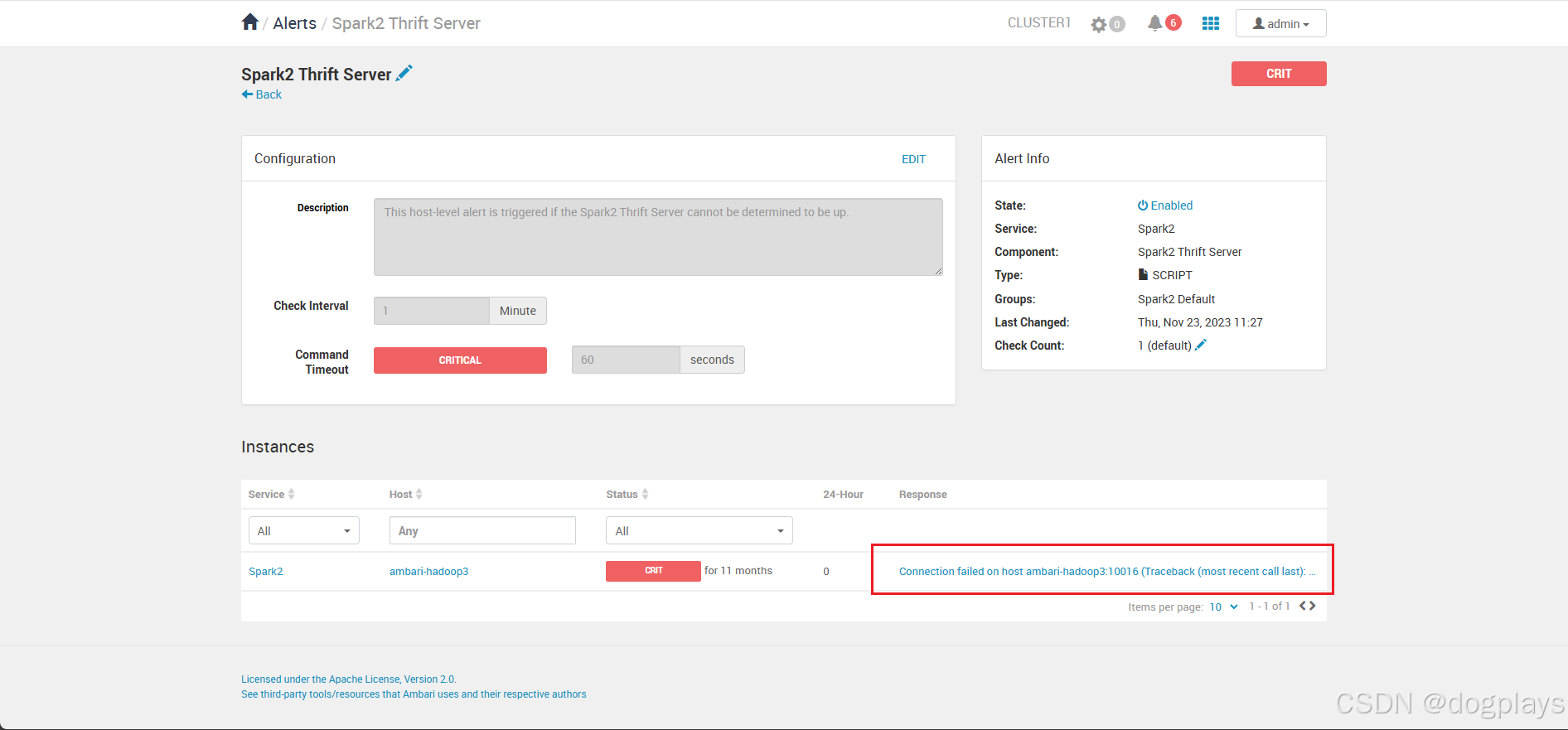Open the Service filter dropdown
Viewport: 1568px width, 730px height.
coord(303,530)
